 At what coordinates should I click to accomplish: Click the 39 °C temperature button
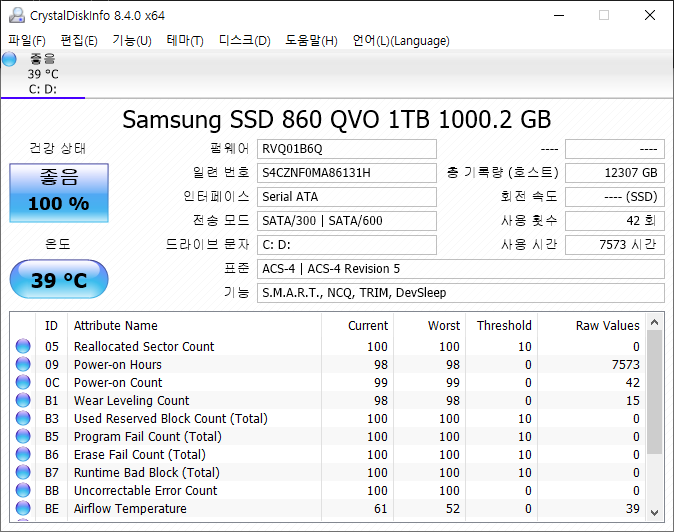pos(59,279)
